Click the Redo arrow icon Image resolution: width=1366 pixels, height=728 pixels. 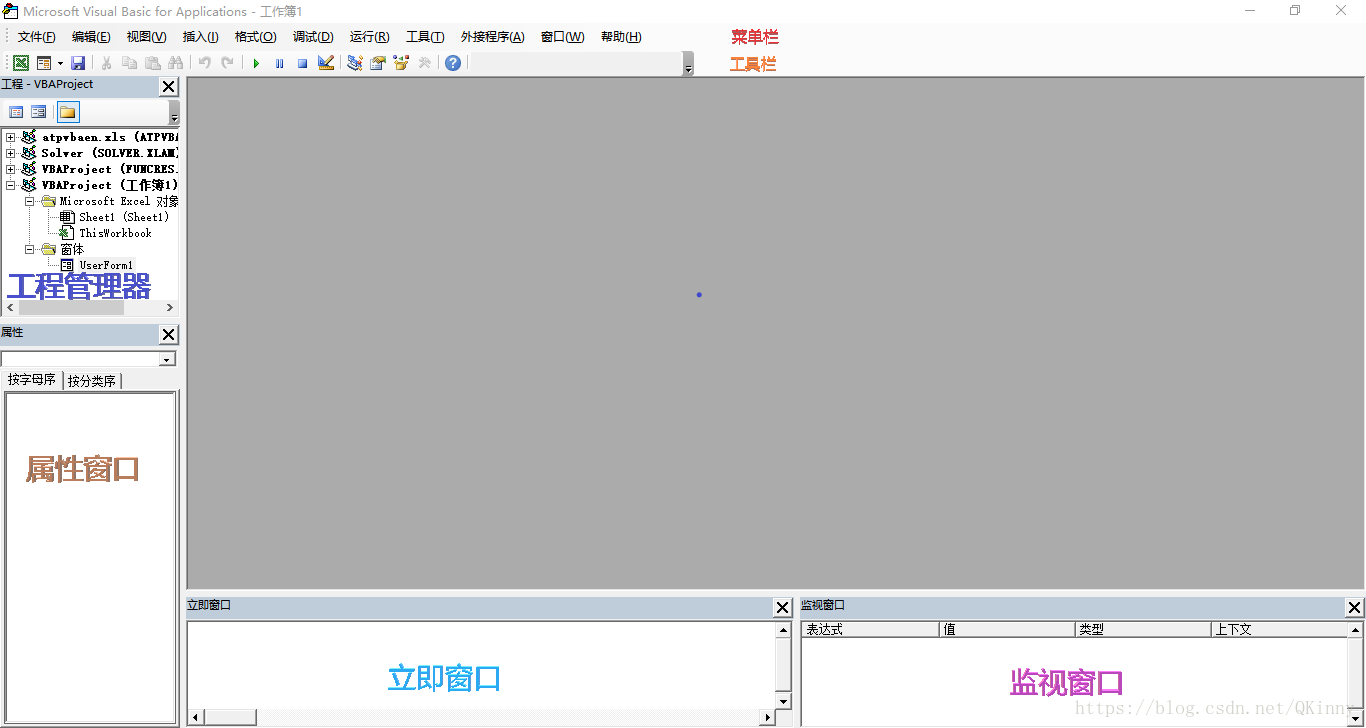(227, 63)
